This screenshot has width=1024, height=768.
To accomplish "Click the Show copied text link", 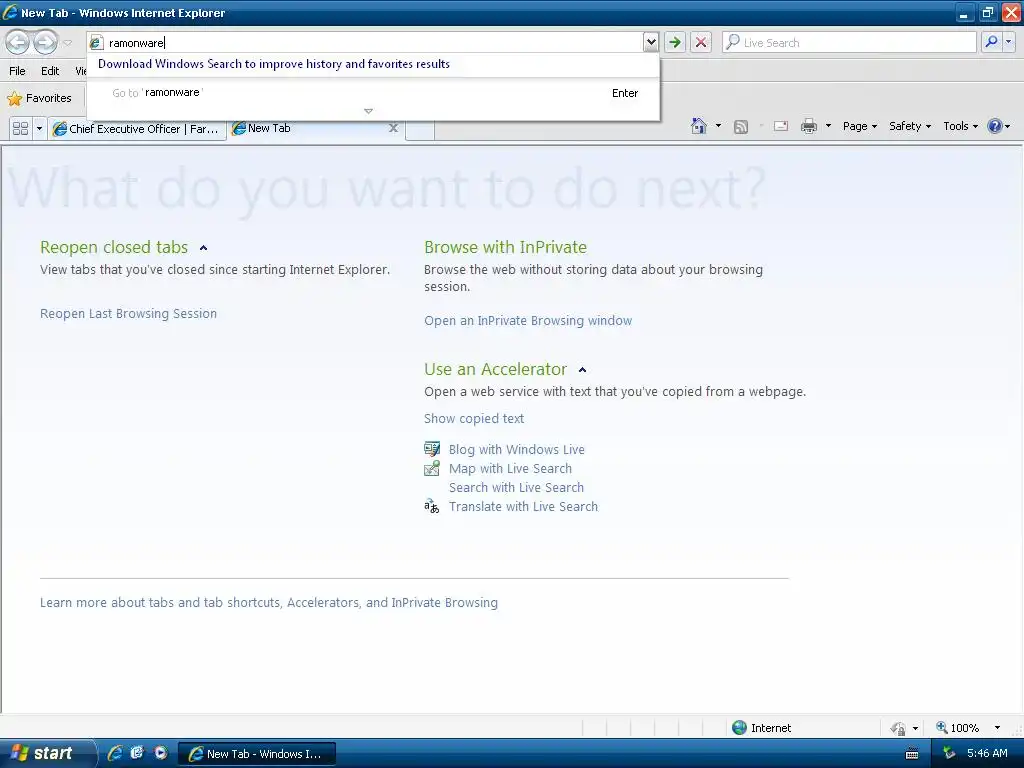I will pyautogui.click(x=473, y=419).
